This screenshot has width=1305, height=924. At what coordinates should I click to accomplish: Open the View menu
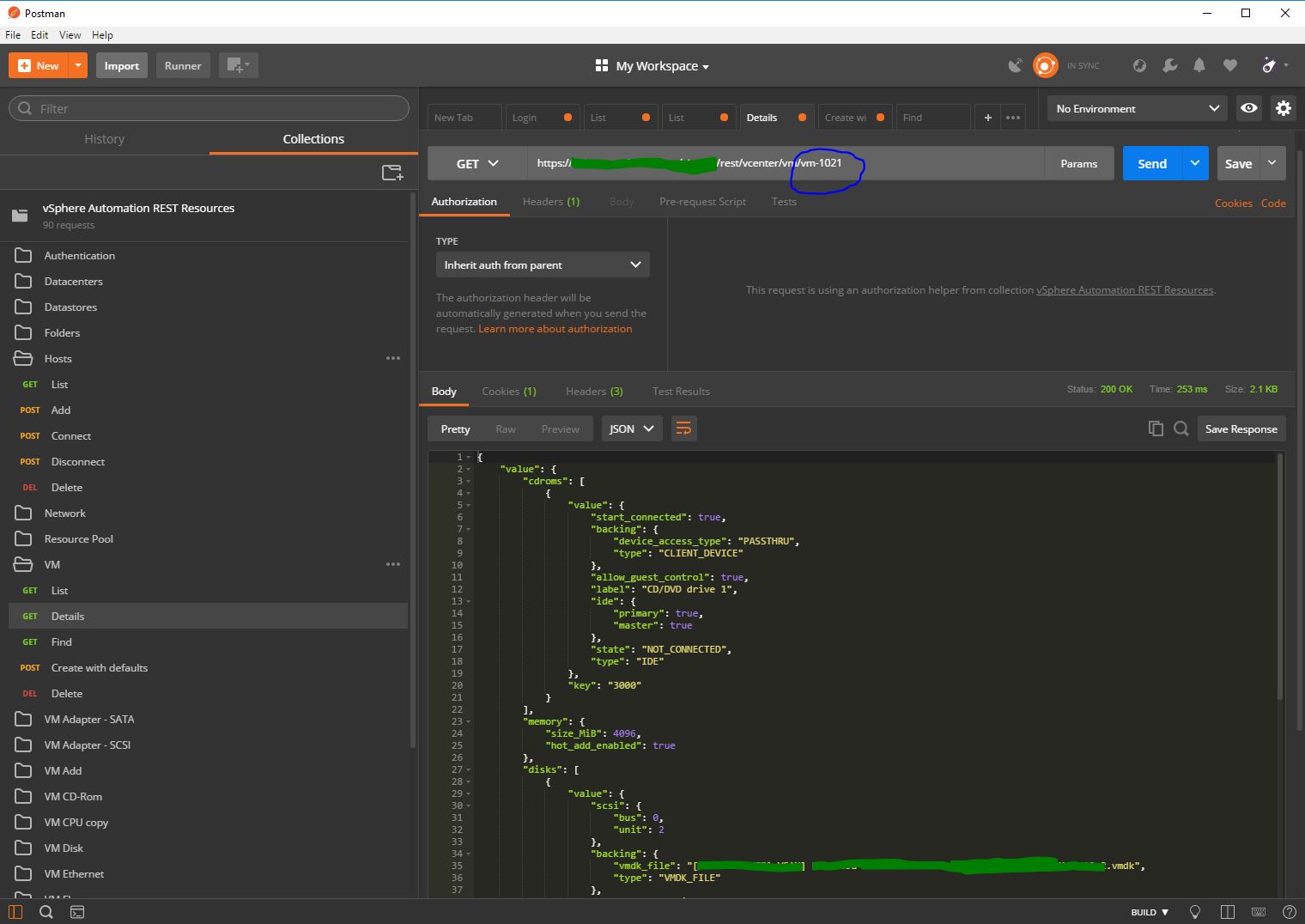[x=70, y=35]
